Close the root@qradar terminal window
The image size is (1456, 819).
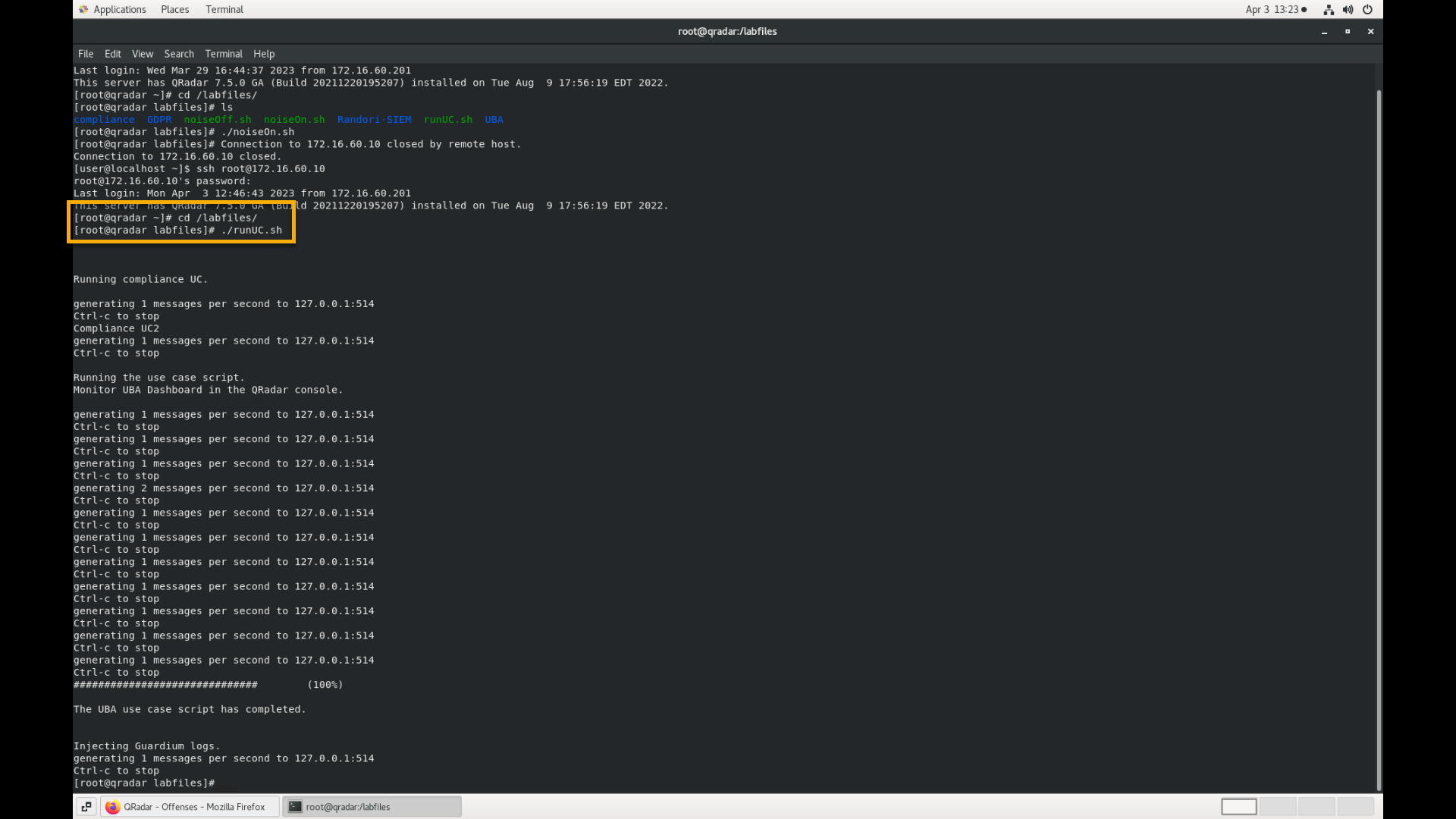pyautogui.click(x=1370, y=31)
